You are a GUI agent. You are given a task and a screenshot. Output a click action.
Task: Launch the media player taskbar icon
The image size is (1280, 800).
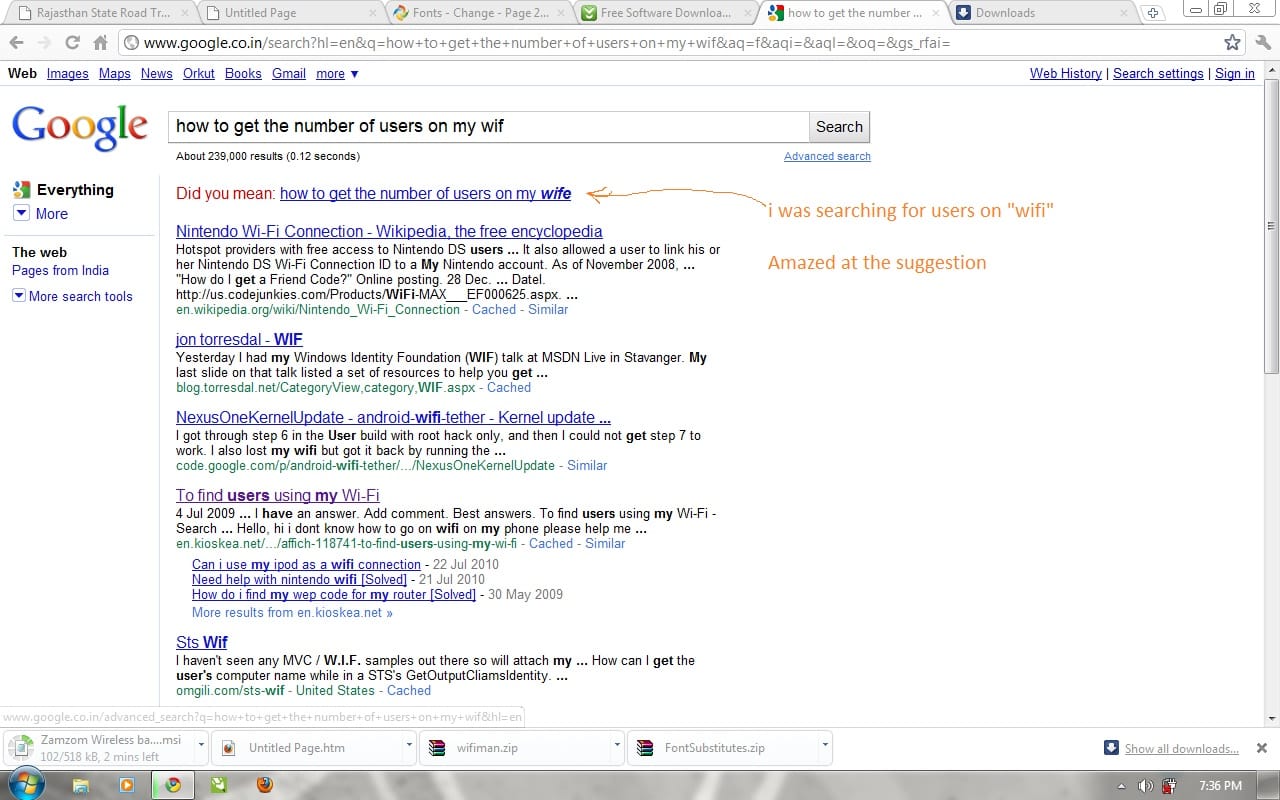[x=126, y=785]
